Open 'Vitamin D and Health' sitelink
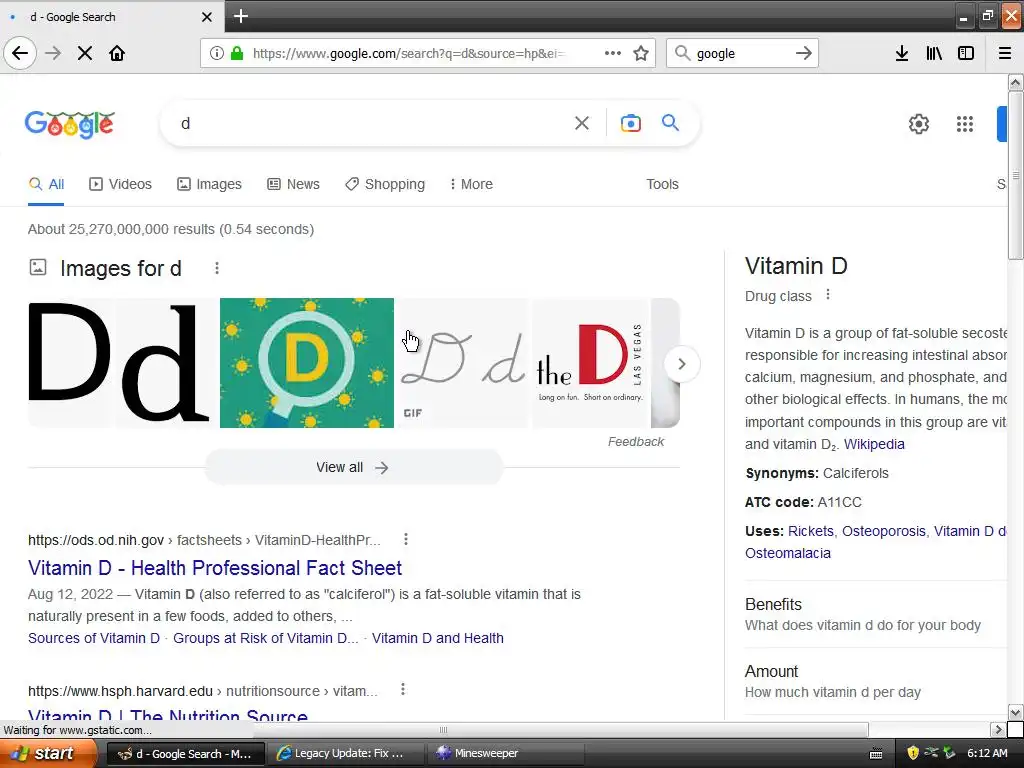1024x768 pixels. (438, 638)
